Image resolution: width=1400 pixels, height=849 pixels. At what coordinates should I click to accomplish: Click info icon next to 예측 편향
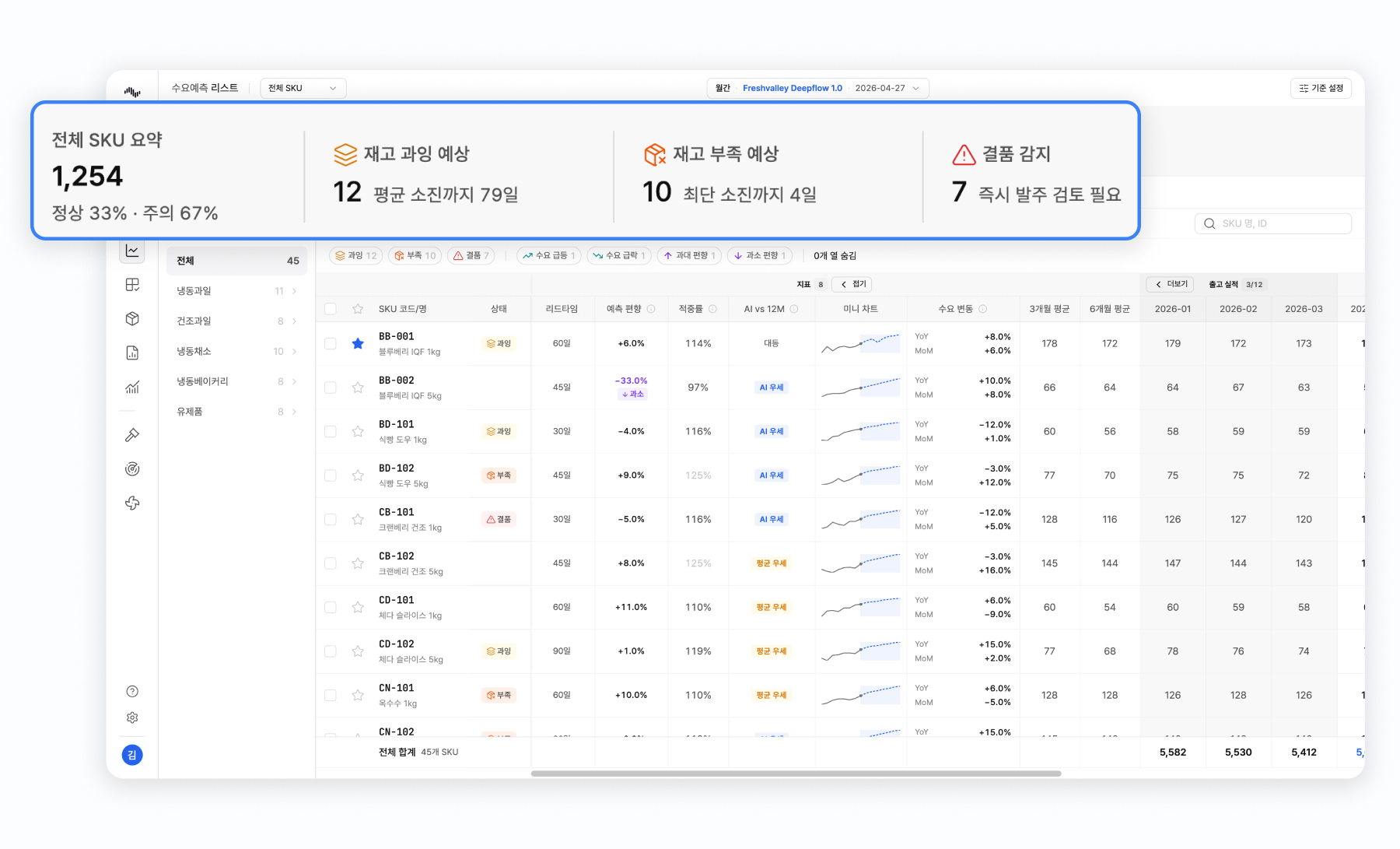651,309
